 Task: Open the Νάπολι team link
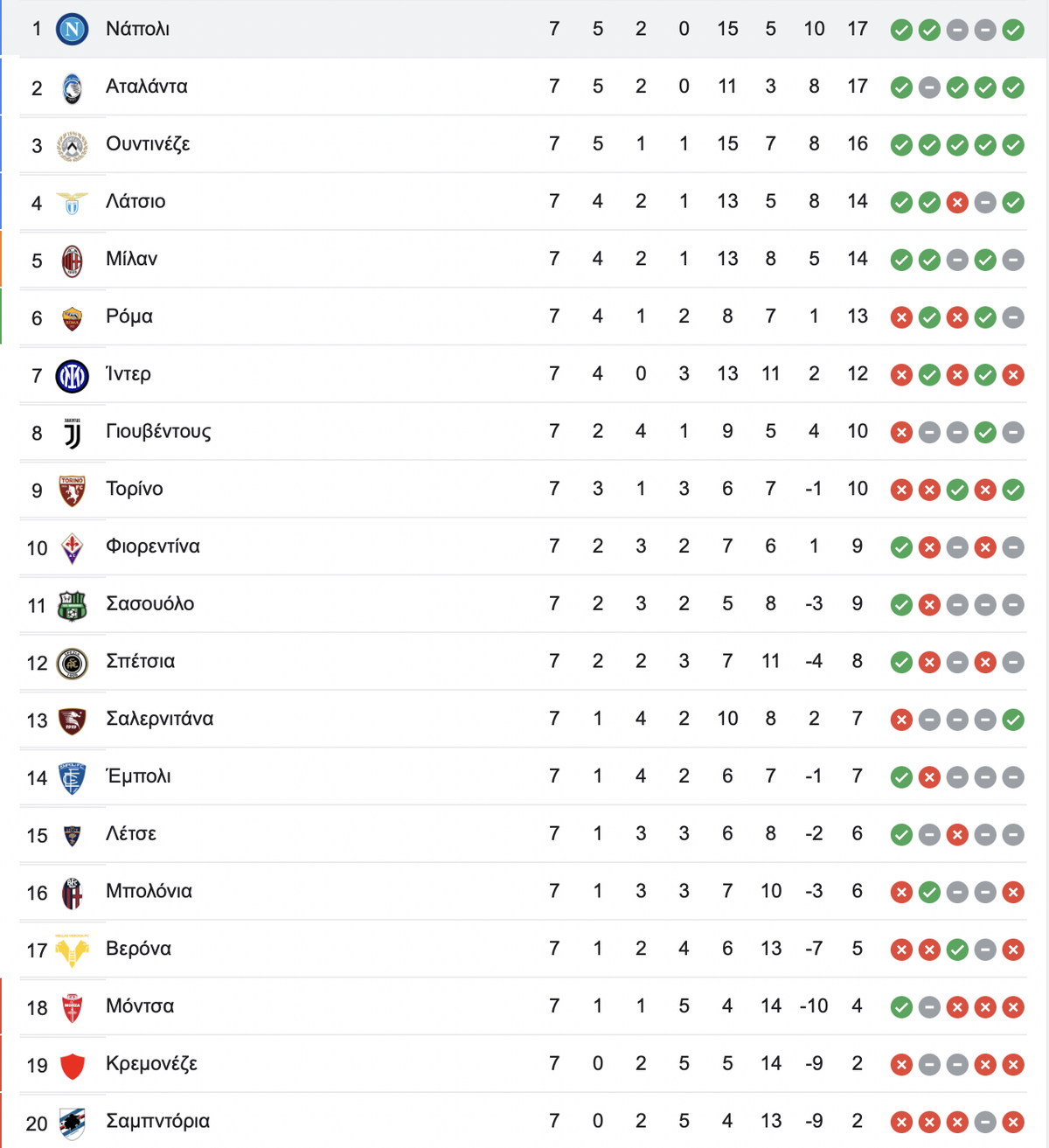(x=137, y=29)
